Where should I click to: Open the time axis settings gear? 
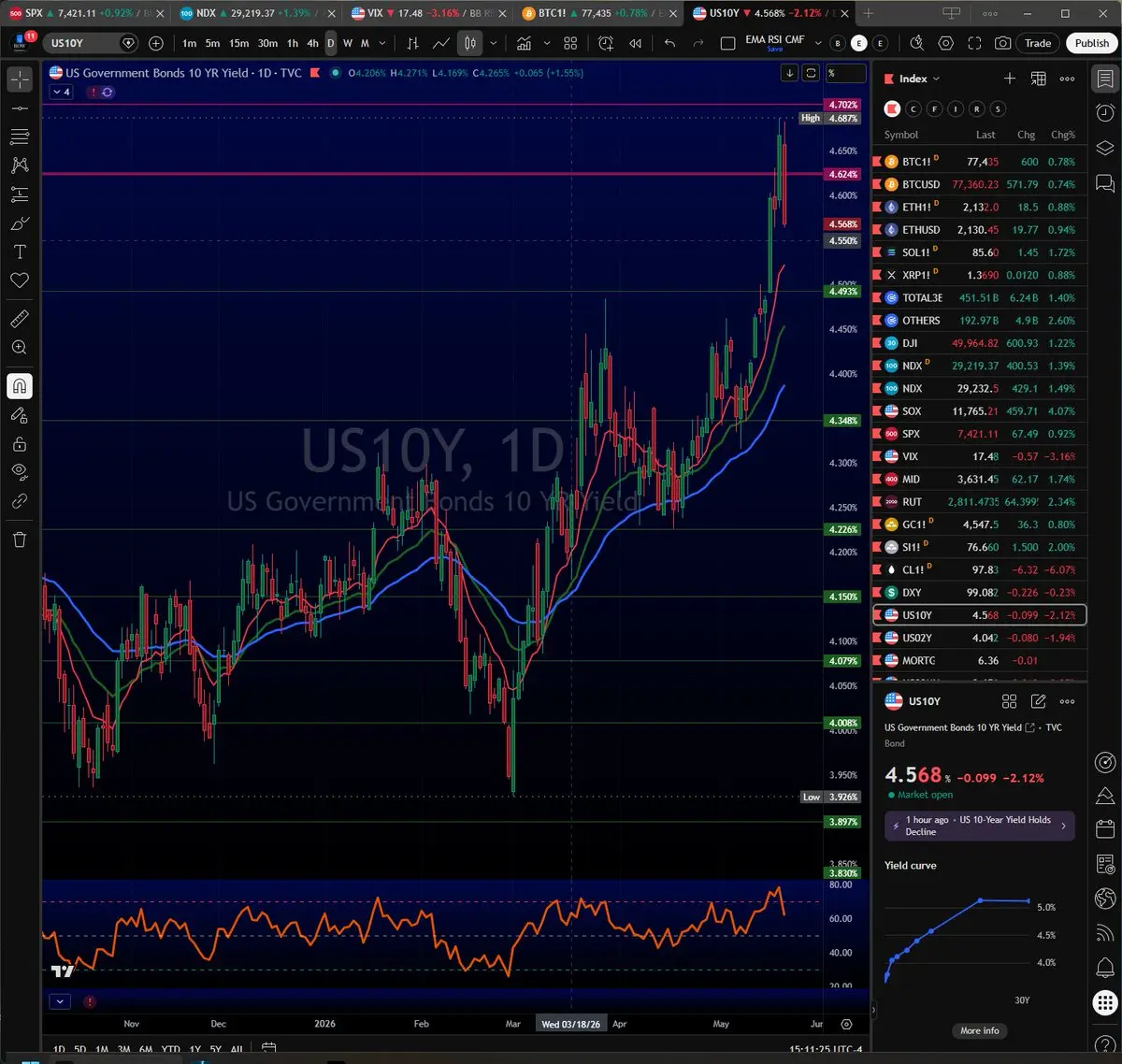846,1024
